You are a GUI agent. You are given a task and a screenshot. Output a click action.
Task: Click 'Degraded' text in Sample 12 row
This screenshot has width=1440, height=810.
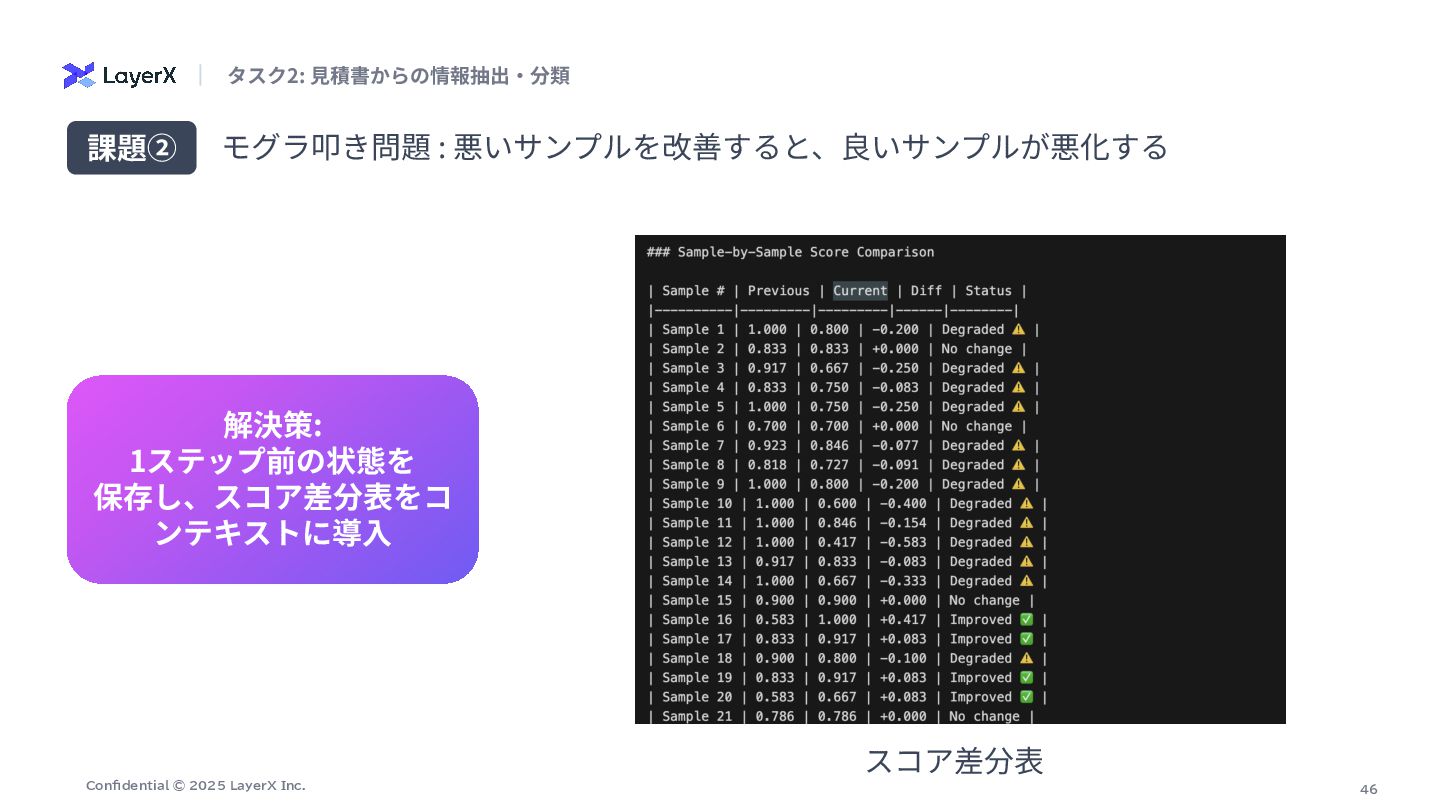(x=980, y=542)
